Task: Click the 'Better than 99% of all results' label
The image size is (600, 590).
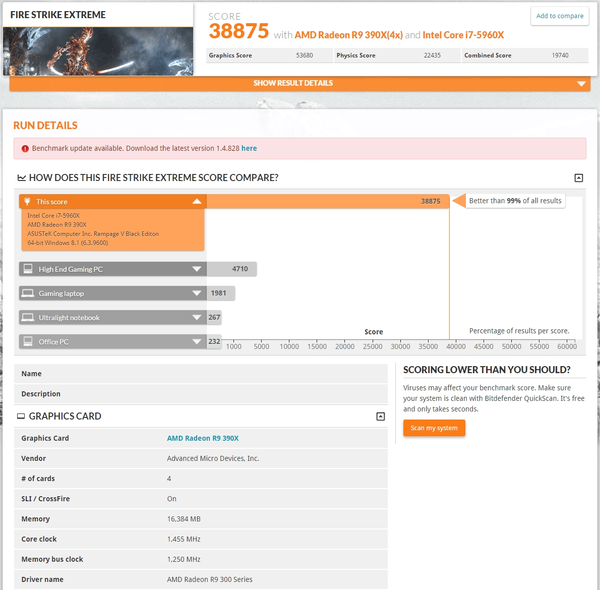Action: pyautogui.click(x=515, y=201)
